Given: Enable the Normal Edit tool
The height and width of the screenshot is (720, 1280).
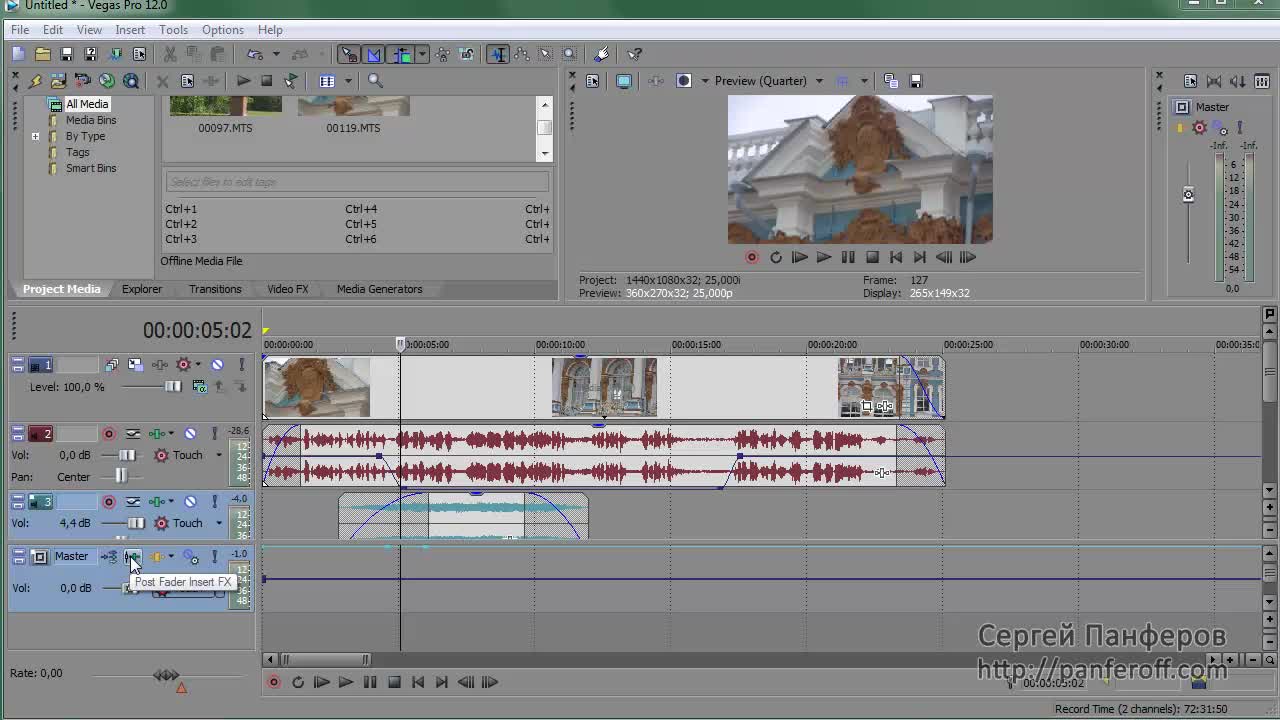Looking at the screenshot, I should (498, 54).
